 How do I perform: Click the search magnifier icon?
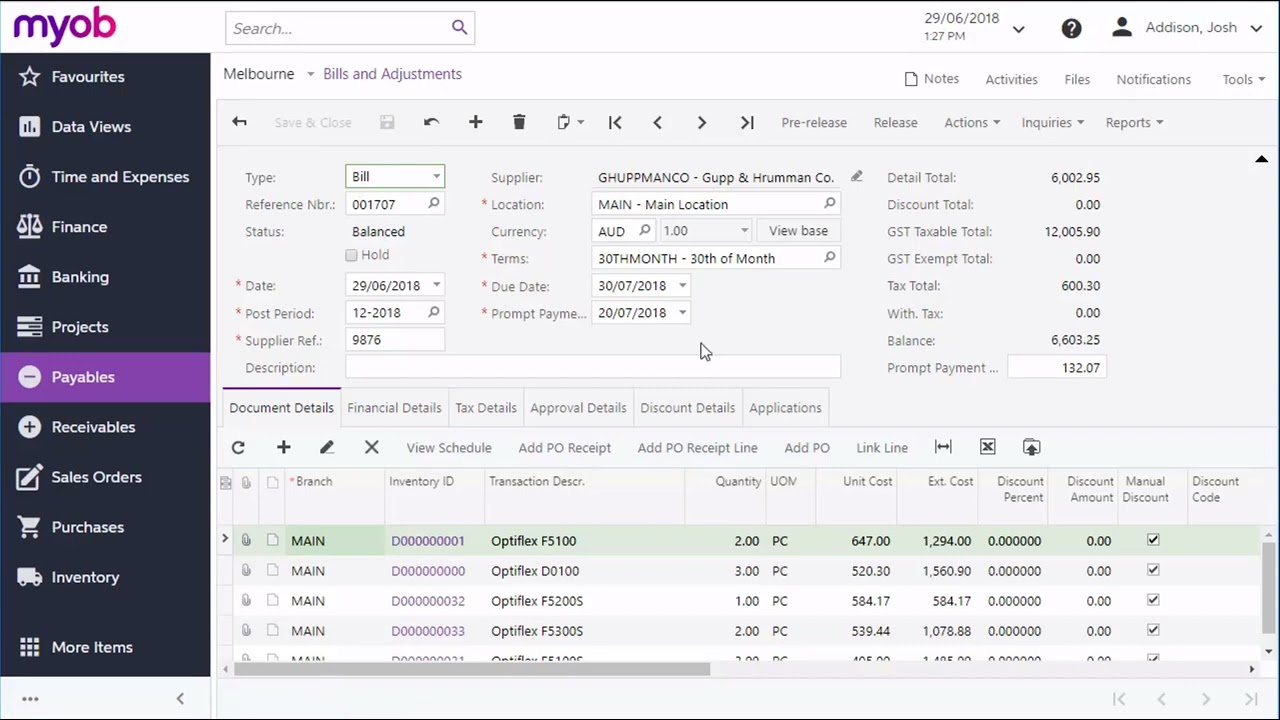click(459, 28)
